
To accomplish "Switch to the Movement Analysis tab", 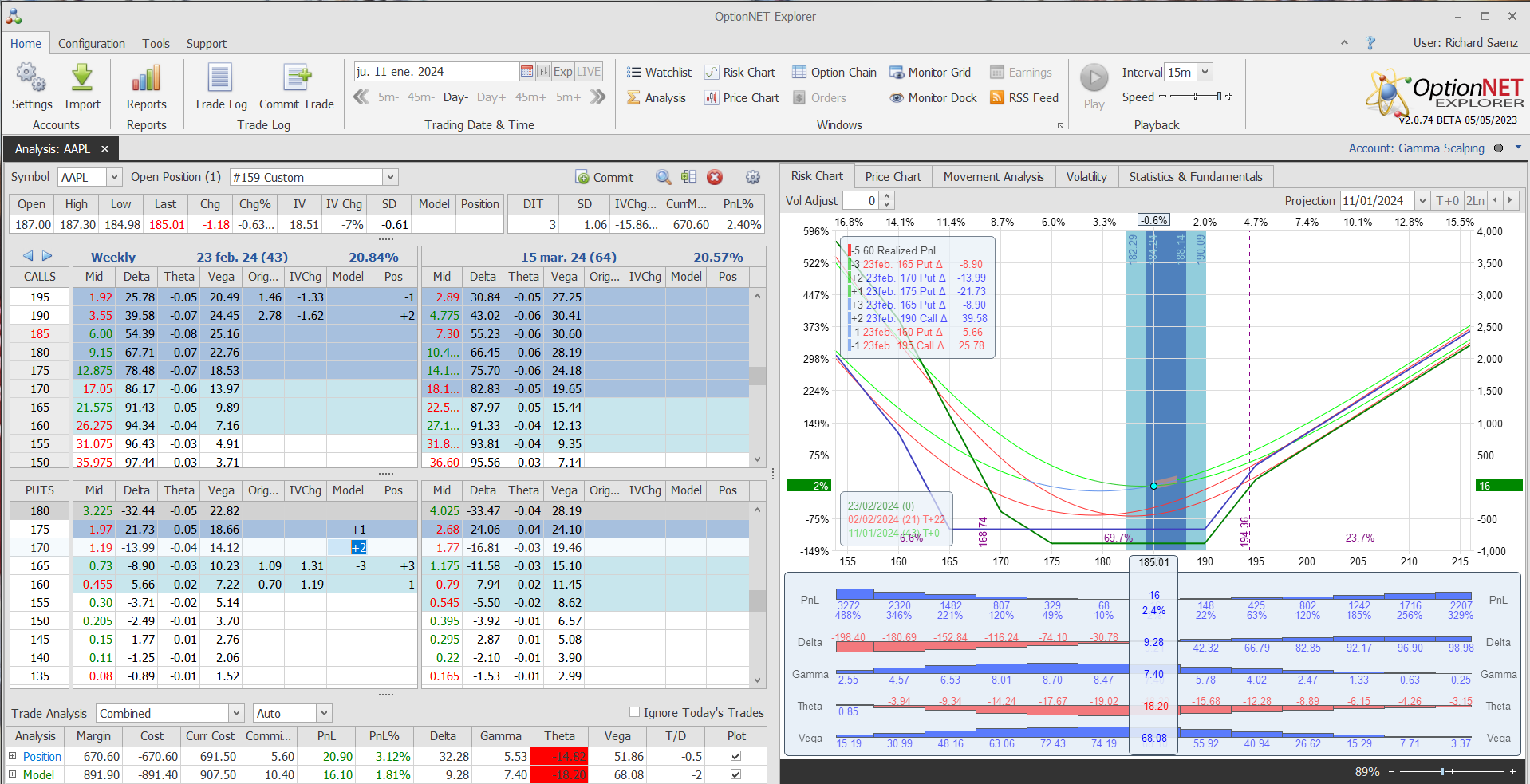I will [x=993, y=177].
